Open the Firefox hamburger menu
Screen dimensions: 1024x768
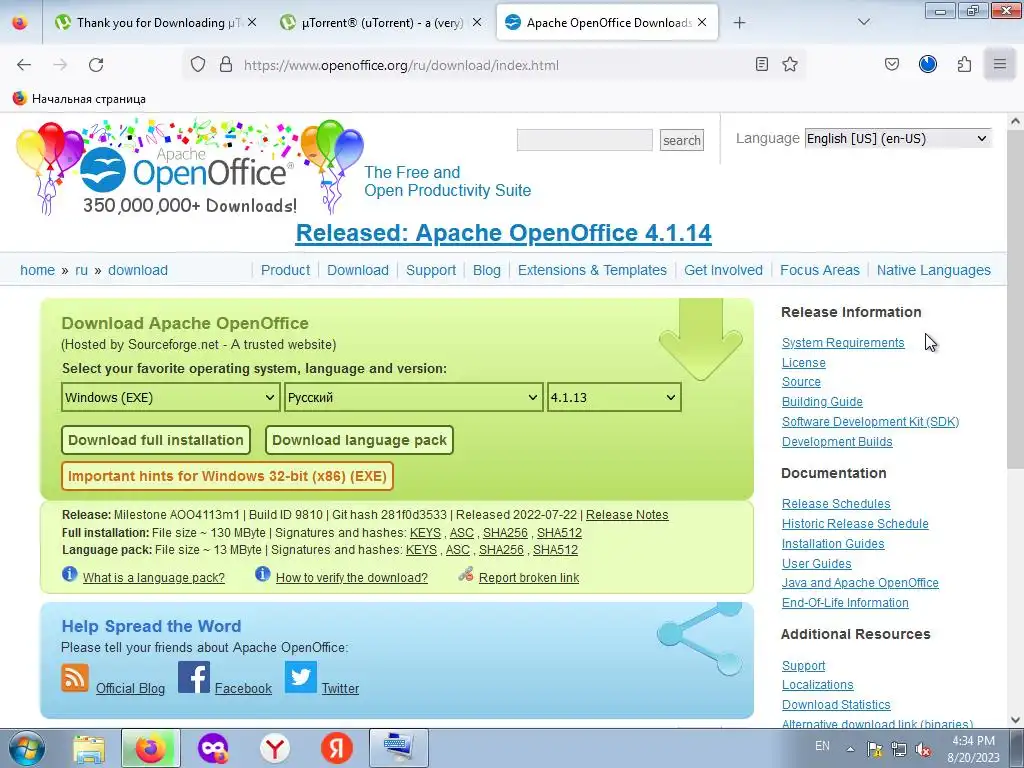[1000, 65]
